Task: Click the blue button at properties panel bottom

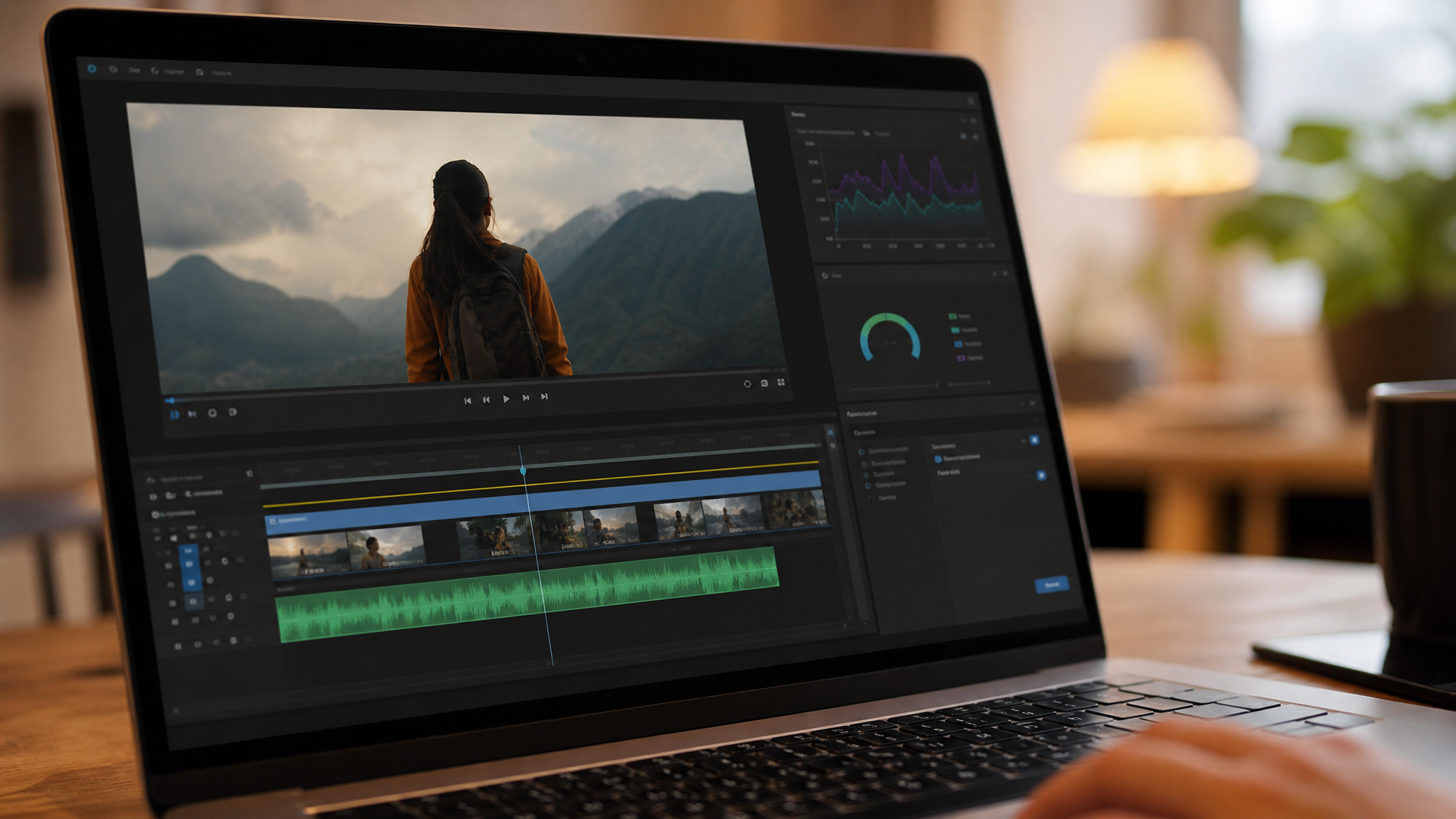Action: (1051, 585)
